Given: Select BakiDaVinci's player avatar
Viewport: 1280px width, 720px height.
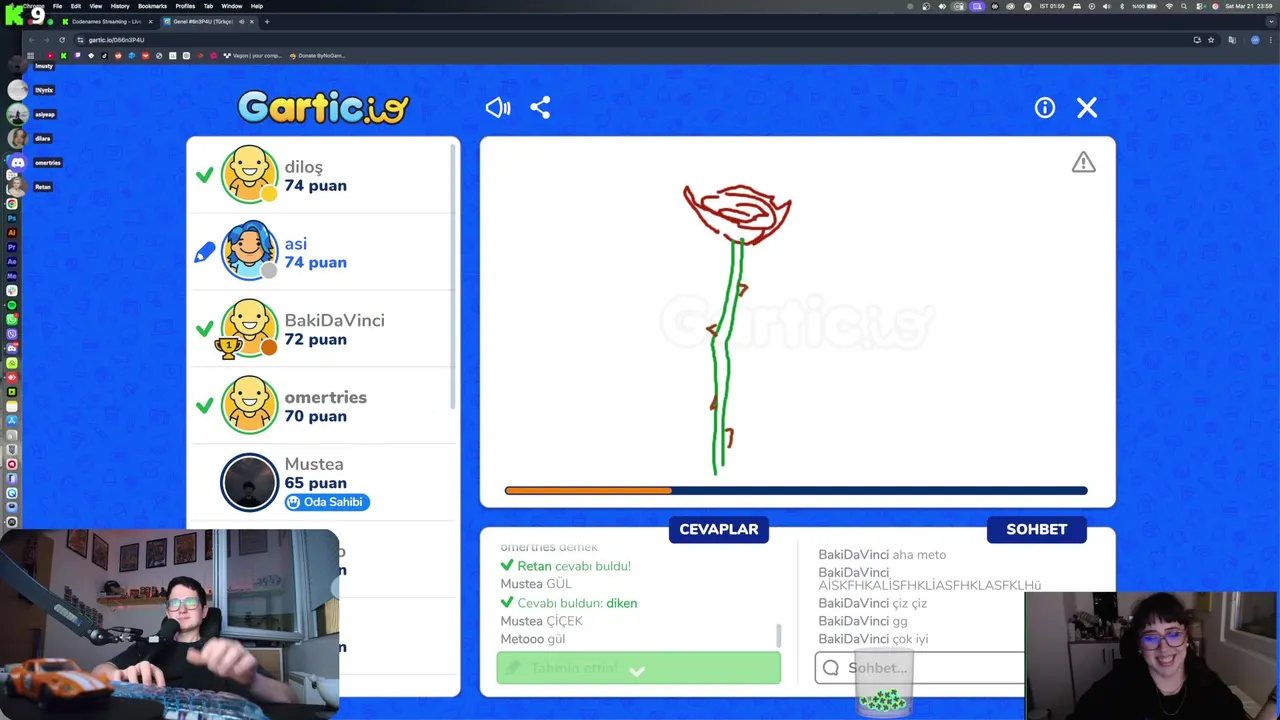Looking at the screenshot, I should click(x=249, y=328).
